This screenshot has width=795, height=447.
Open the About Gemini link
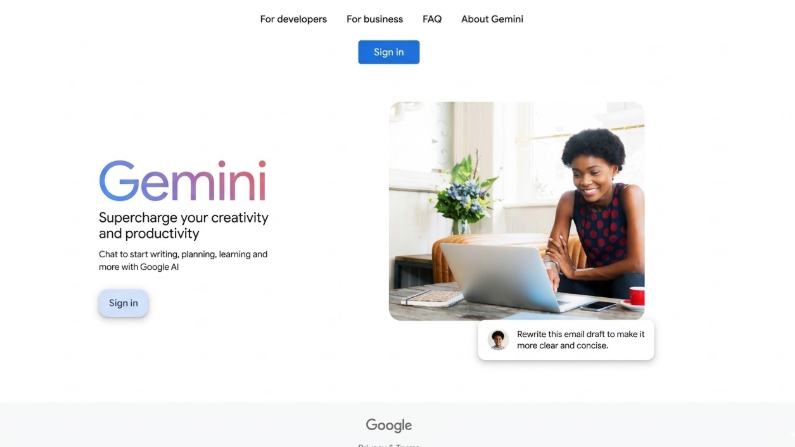492,19
